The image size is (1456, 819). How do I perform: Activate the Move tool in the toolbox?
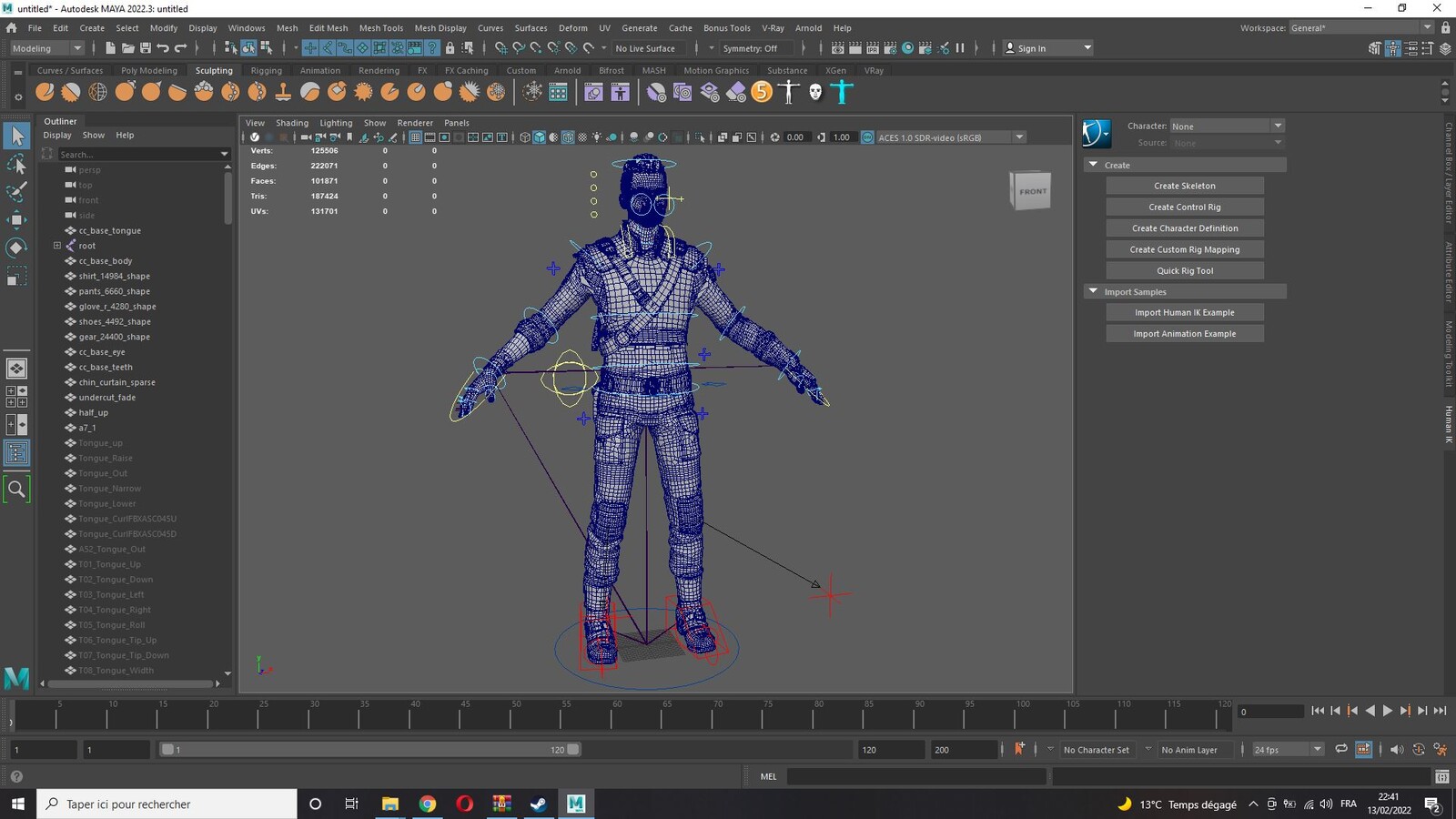point(16,219)
